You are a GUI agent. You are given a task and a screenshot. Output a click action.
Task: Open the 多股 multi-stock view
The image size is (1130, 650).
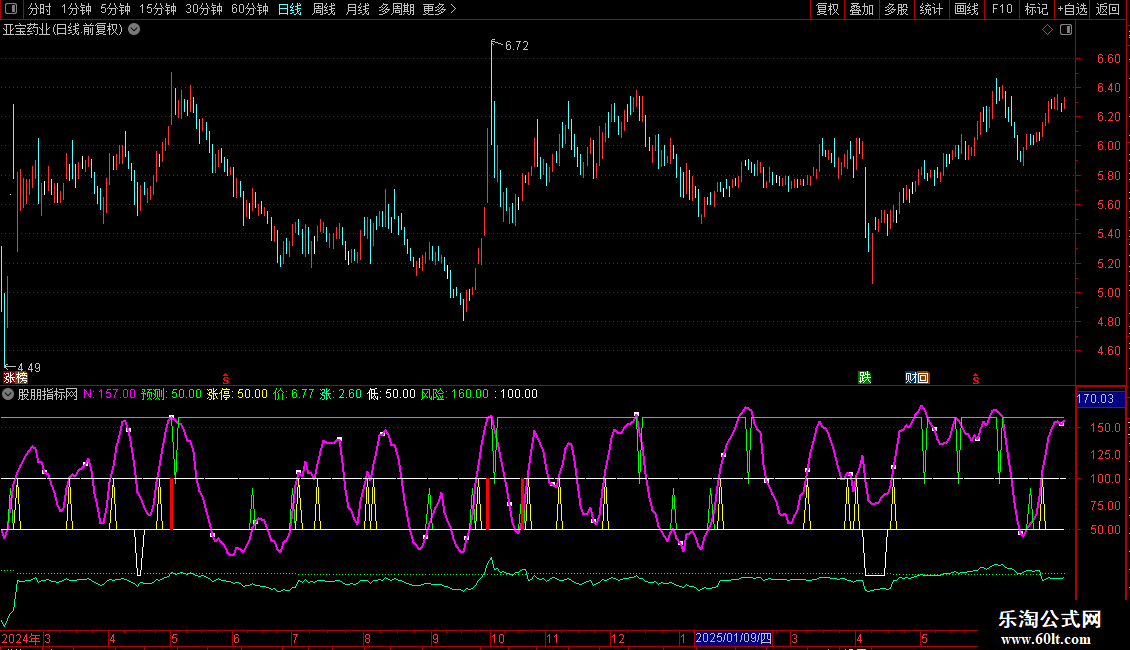click(x=896, y=9)
